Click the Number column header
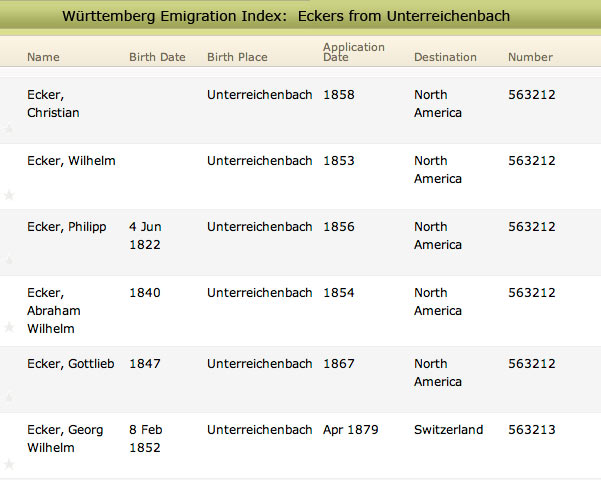 [x=530, y=57]
